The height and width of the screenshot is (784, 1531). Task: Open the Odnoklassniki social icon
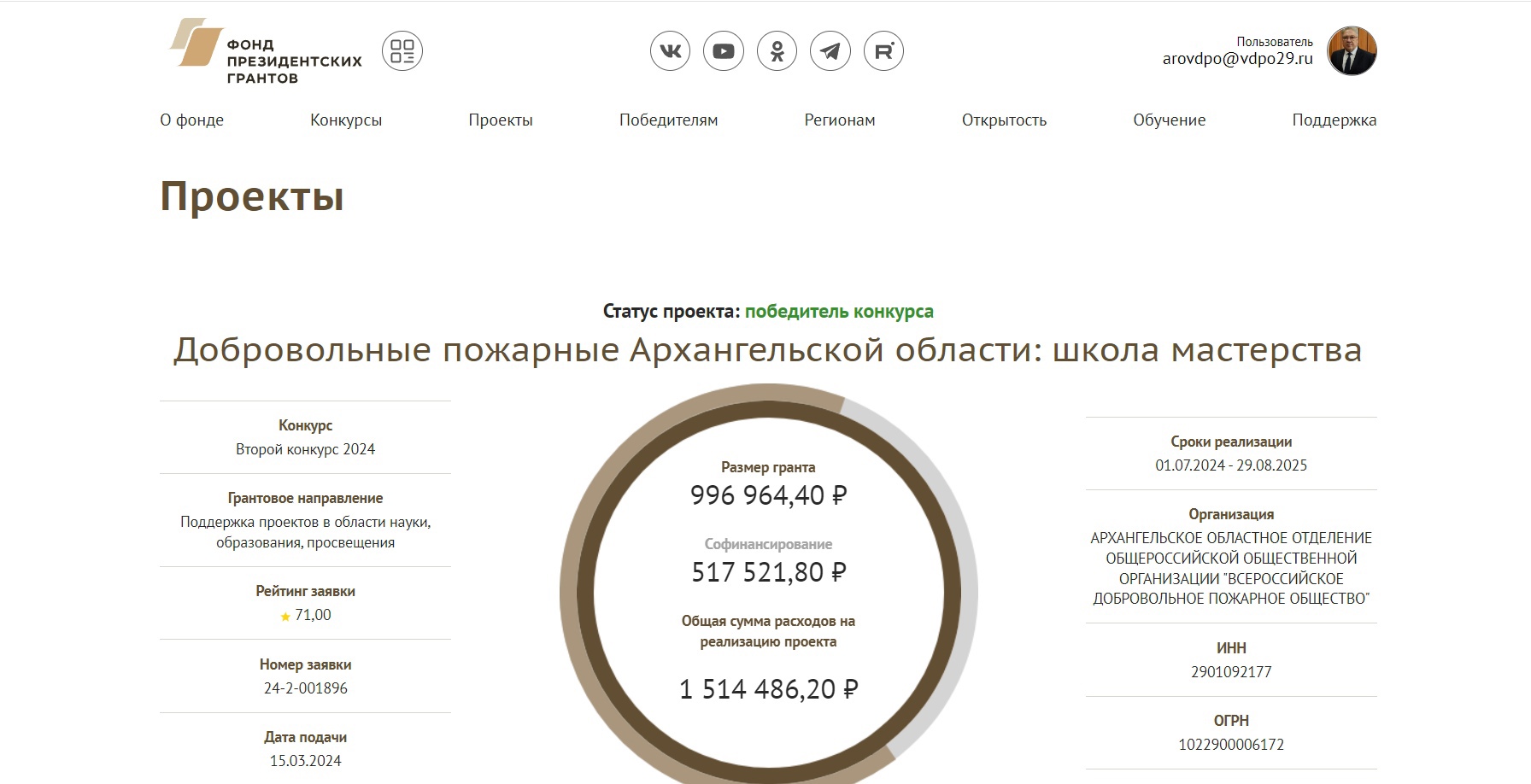coord(777,51)
